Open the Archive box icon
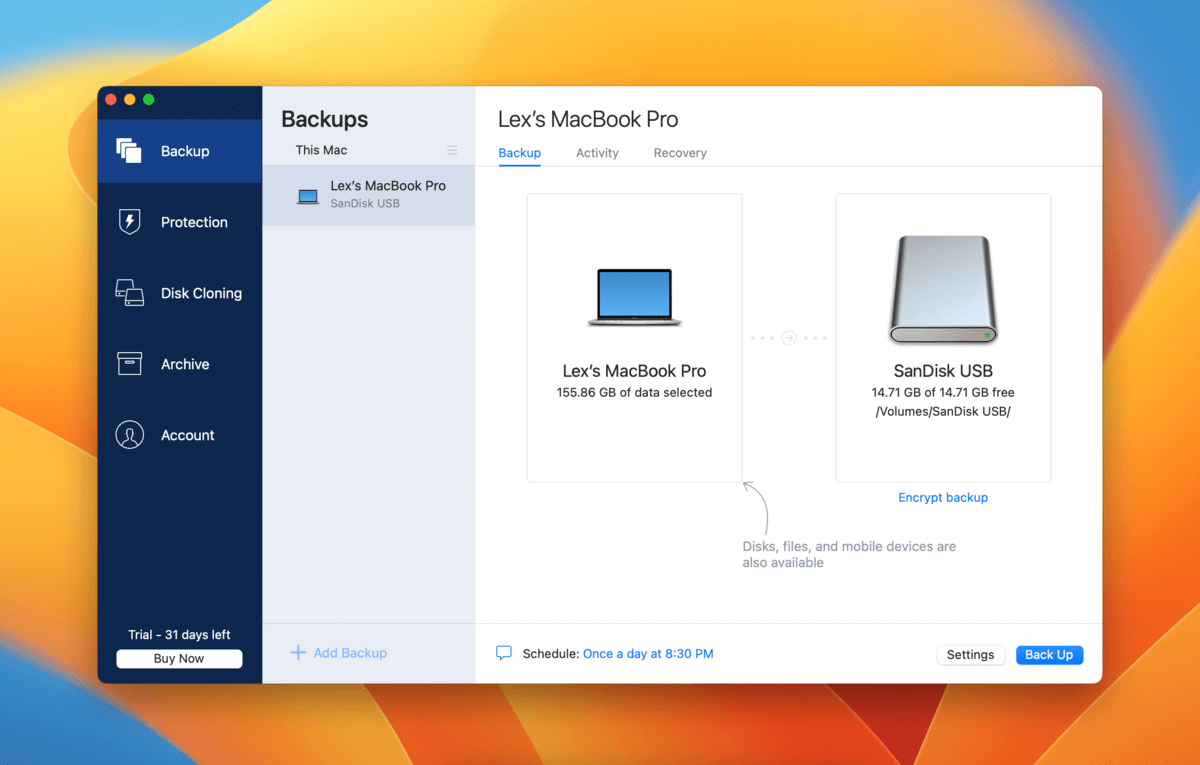The height and width of the screenshot is (765, 1200). pyautogui.click(x=129, y=364)
